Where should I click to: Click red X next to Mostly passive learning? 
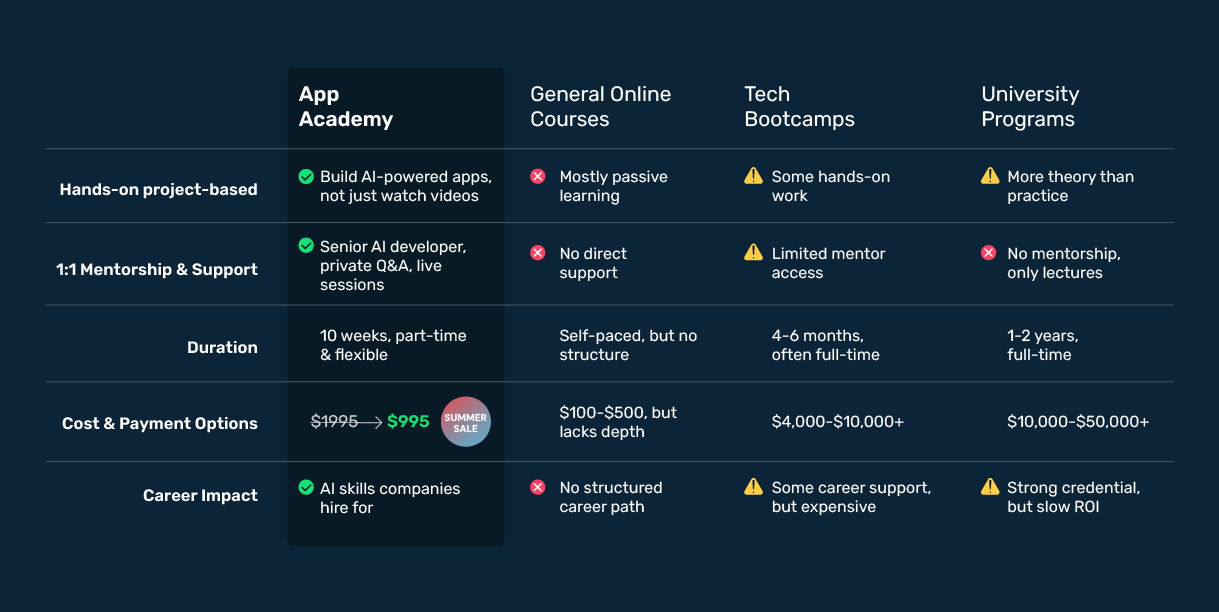tap(538, 177)
